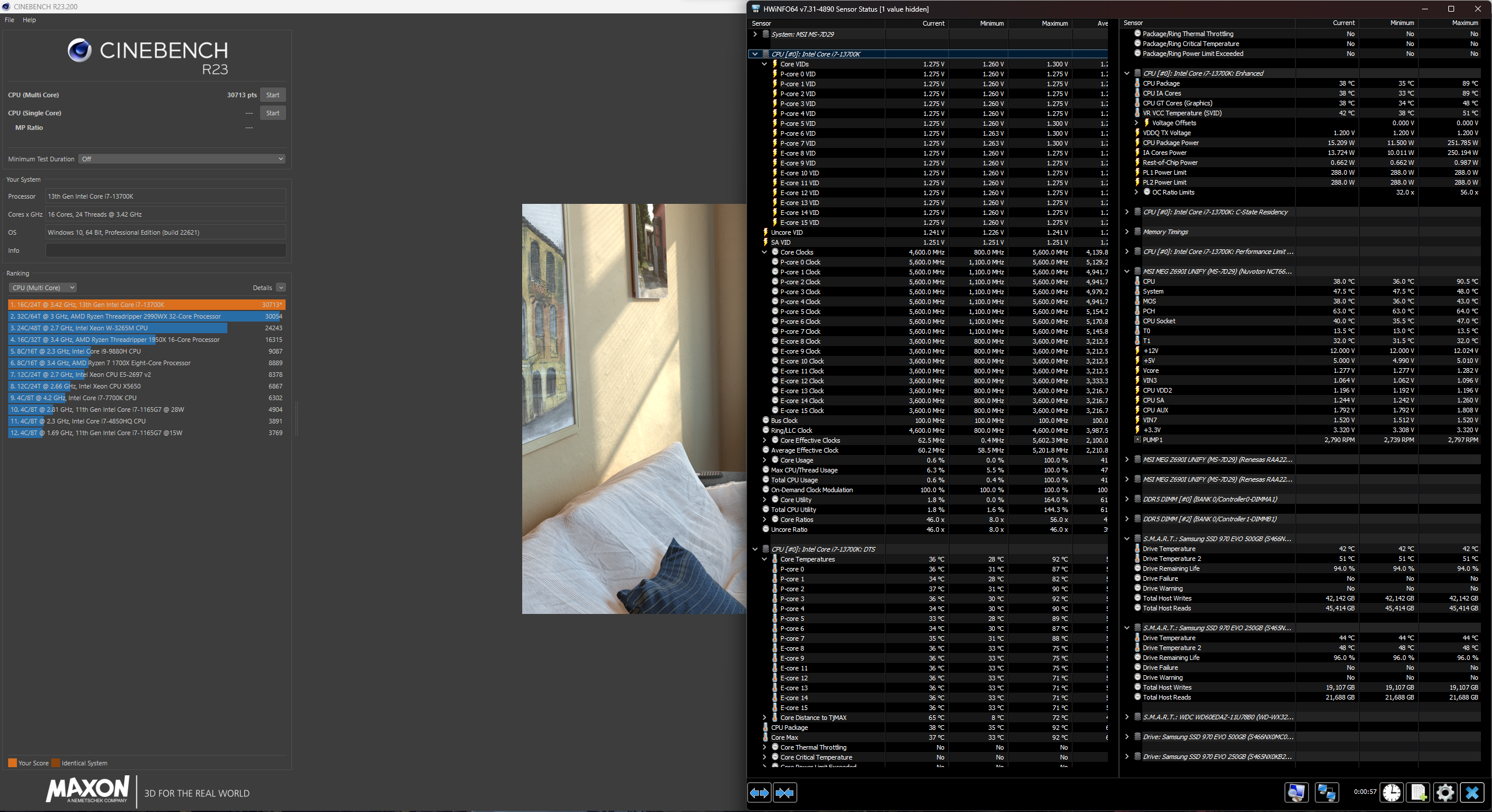Click the chip icon beside System: MSI MS-7D29
The image size is (1492, 812).
pos(766,34)
